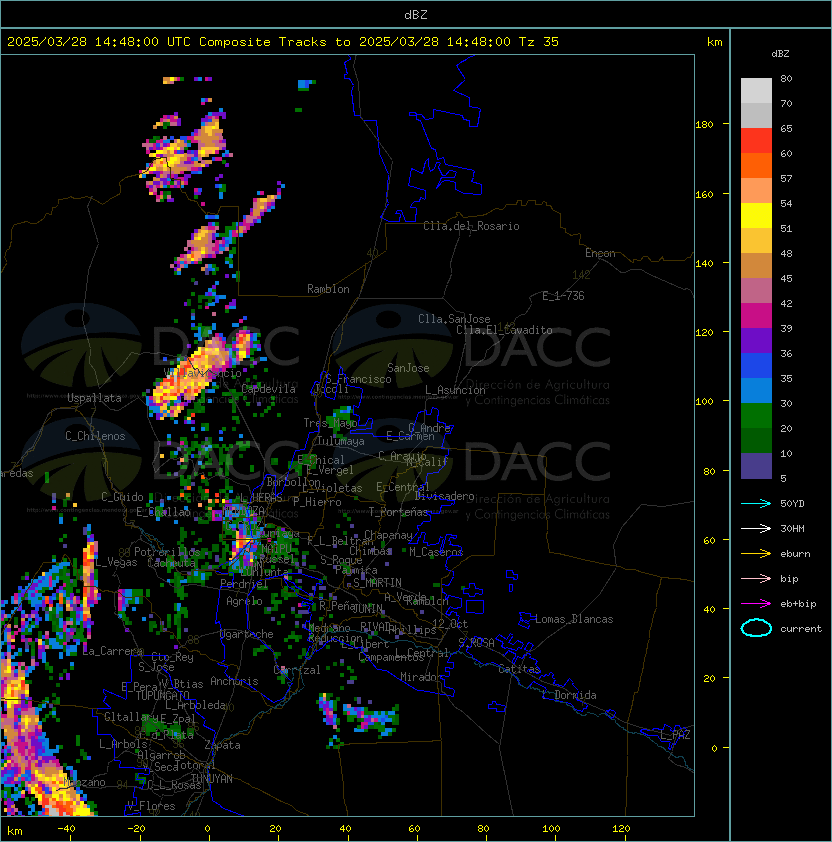Select the light gray 70-80 dBZ swatch
Image resolution: width=832 pixels, height=842 pixels.
[x=756, y=91]
